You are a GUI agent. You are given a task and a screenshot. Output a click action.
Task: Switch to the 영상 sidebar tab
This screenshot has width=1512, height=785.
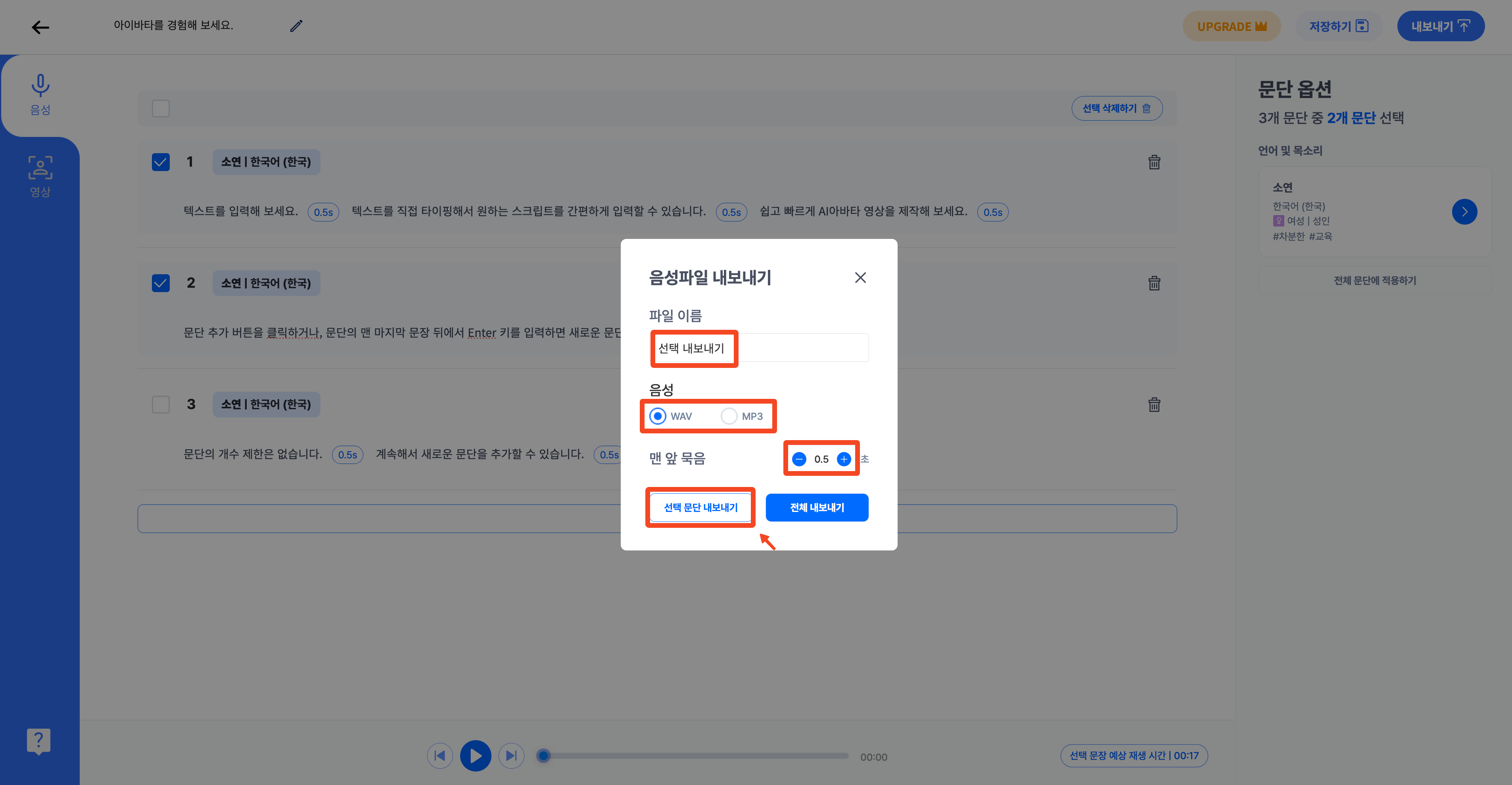(40, 175)
